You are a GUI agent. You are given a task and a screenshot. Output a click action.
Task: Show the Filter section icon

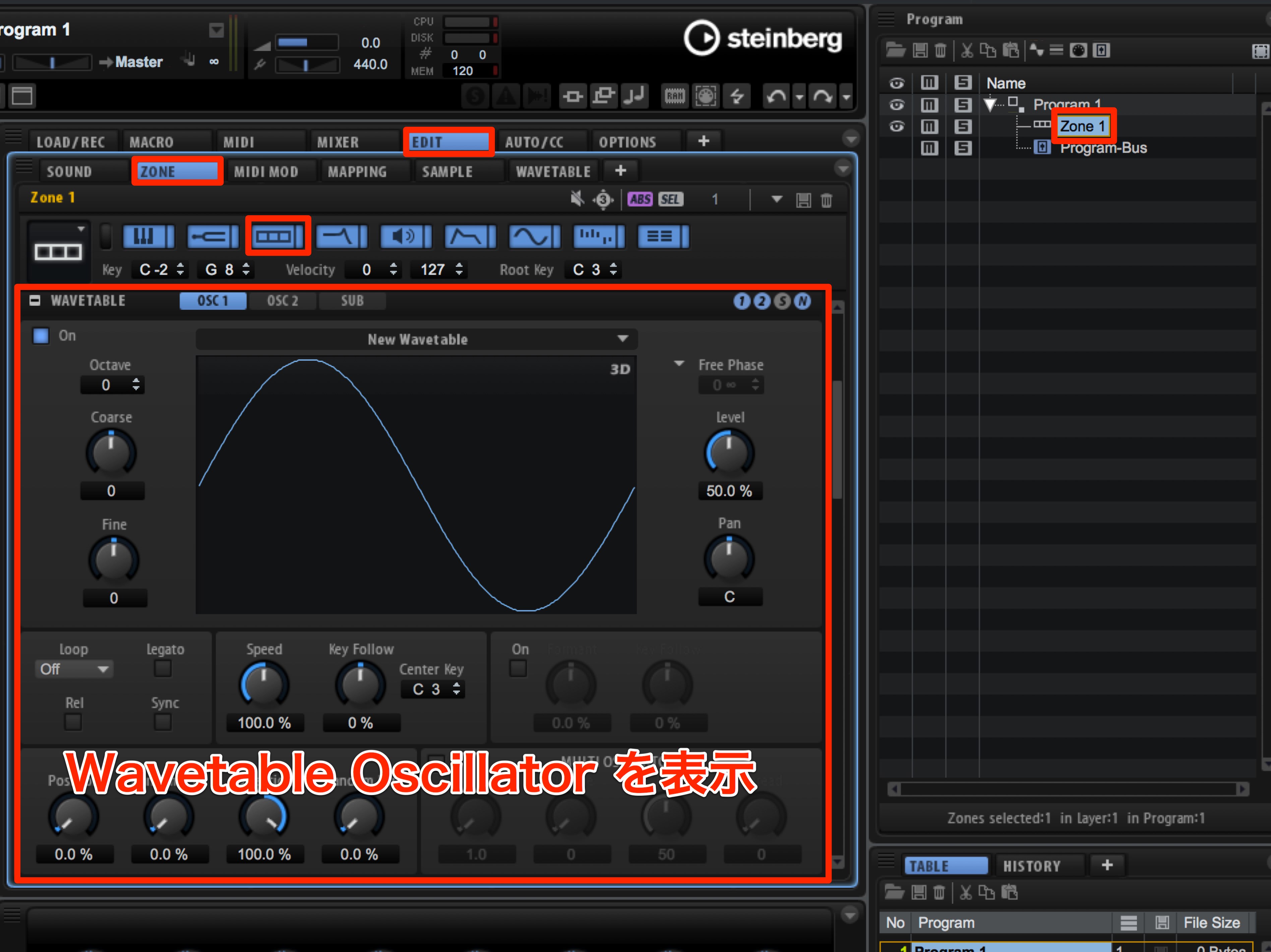pyautogui.click(x=342, y=236)
